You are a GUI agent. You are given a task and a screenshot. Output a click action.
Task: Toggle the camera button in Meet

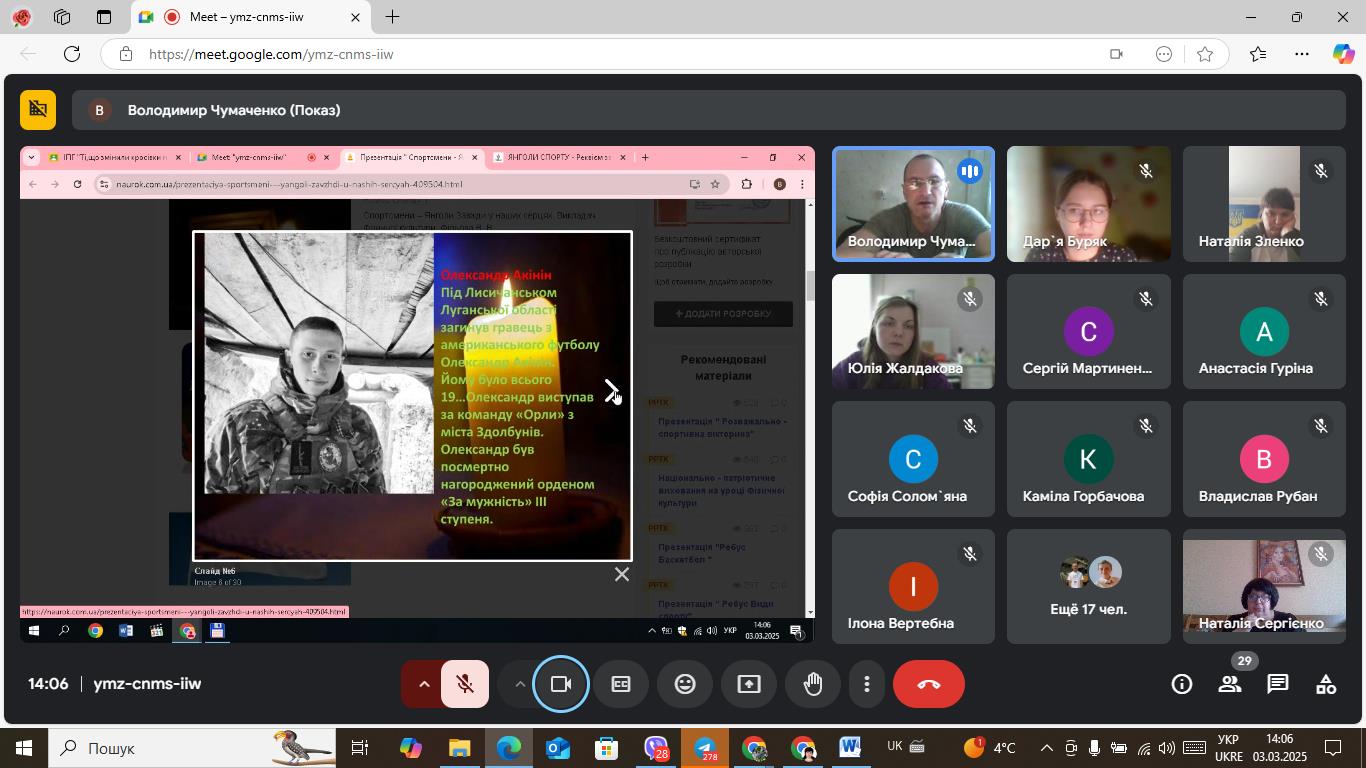(561, 684)
